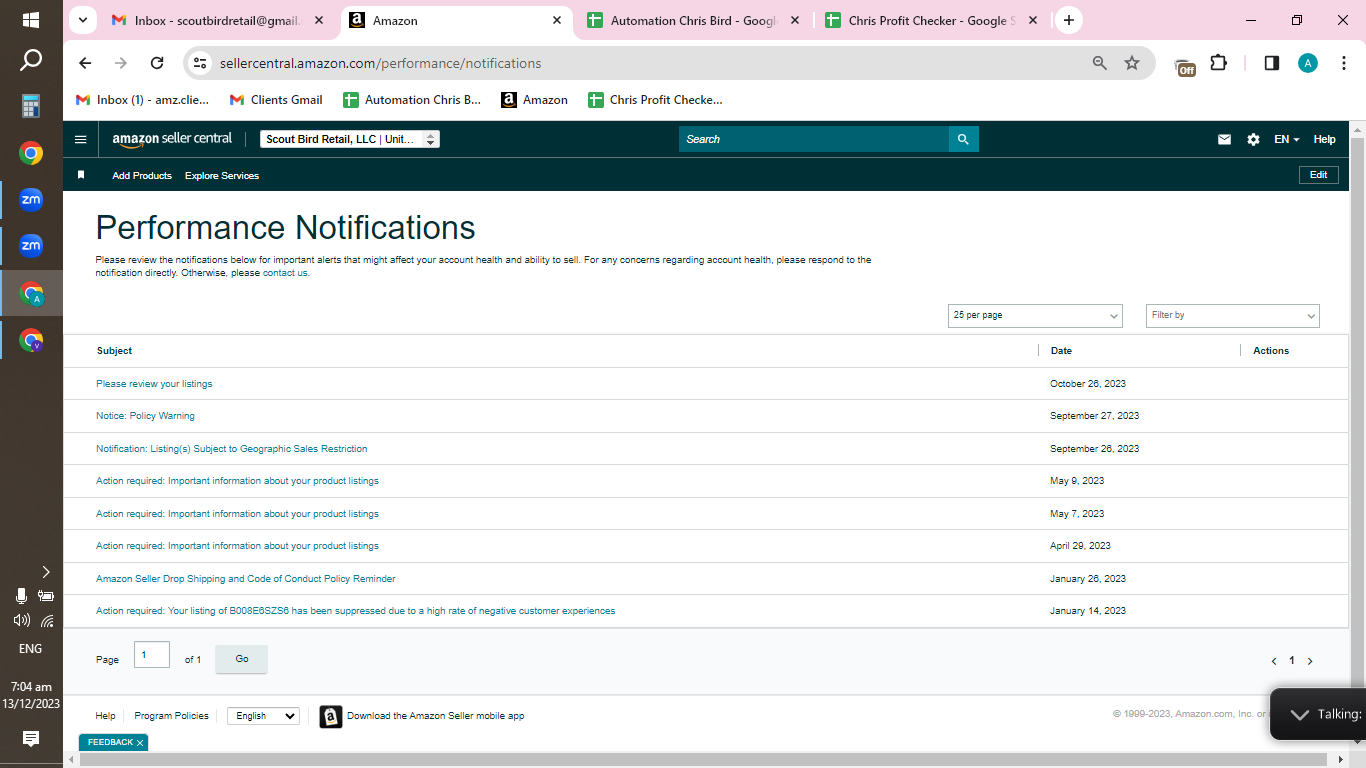Viewport: 1366px width, 768px height.
Task: Click the taskbar volume icon
Action: coord(21,620)
